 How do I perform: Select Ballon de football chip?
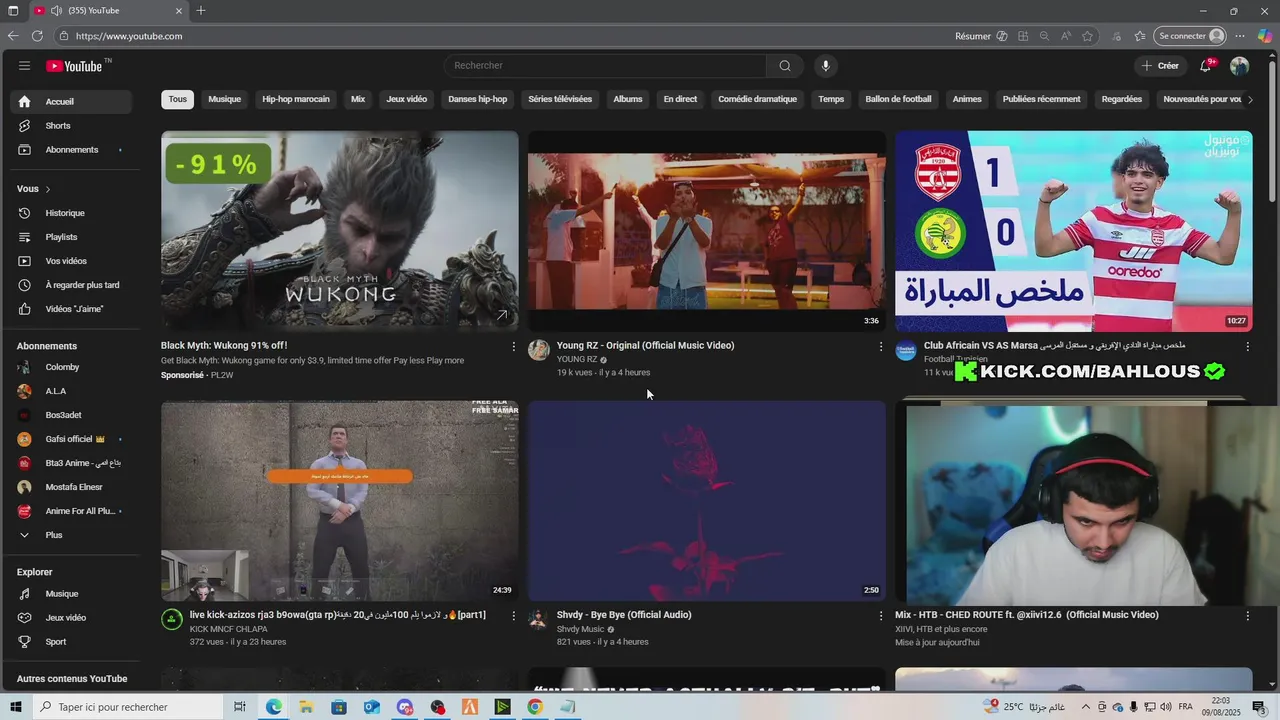898,99
